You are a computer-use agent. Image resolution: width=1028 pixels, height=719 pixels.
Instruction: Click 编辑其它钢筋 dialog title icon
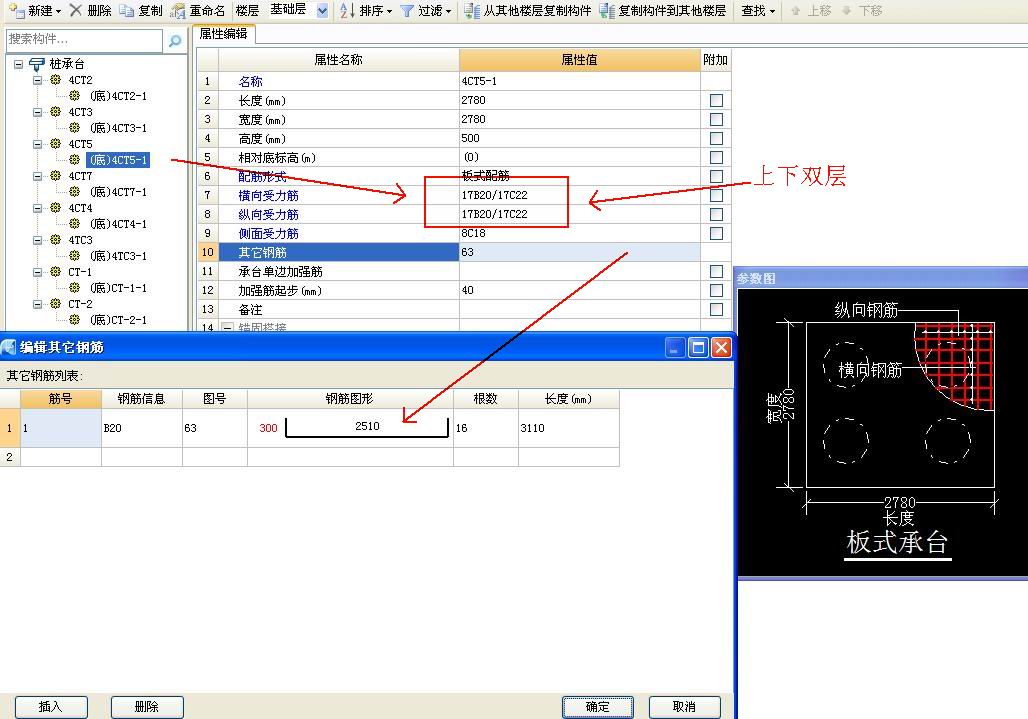9,347
